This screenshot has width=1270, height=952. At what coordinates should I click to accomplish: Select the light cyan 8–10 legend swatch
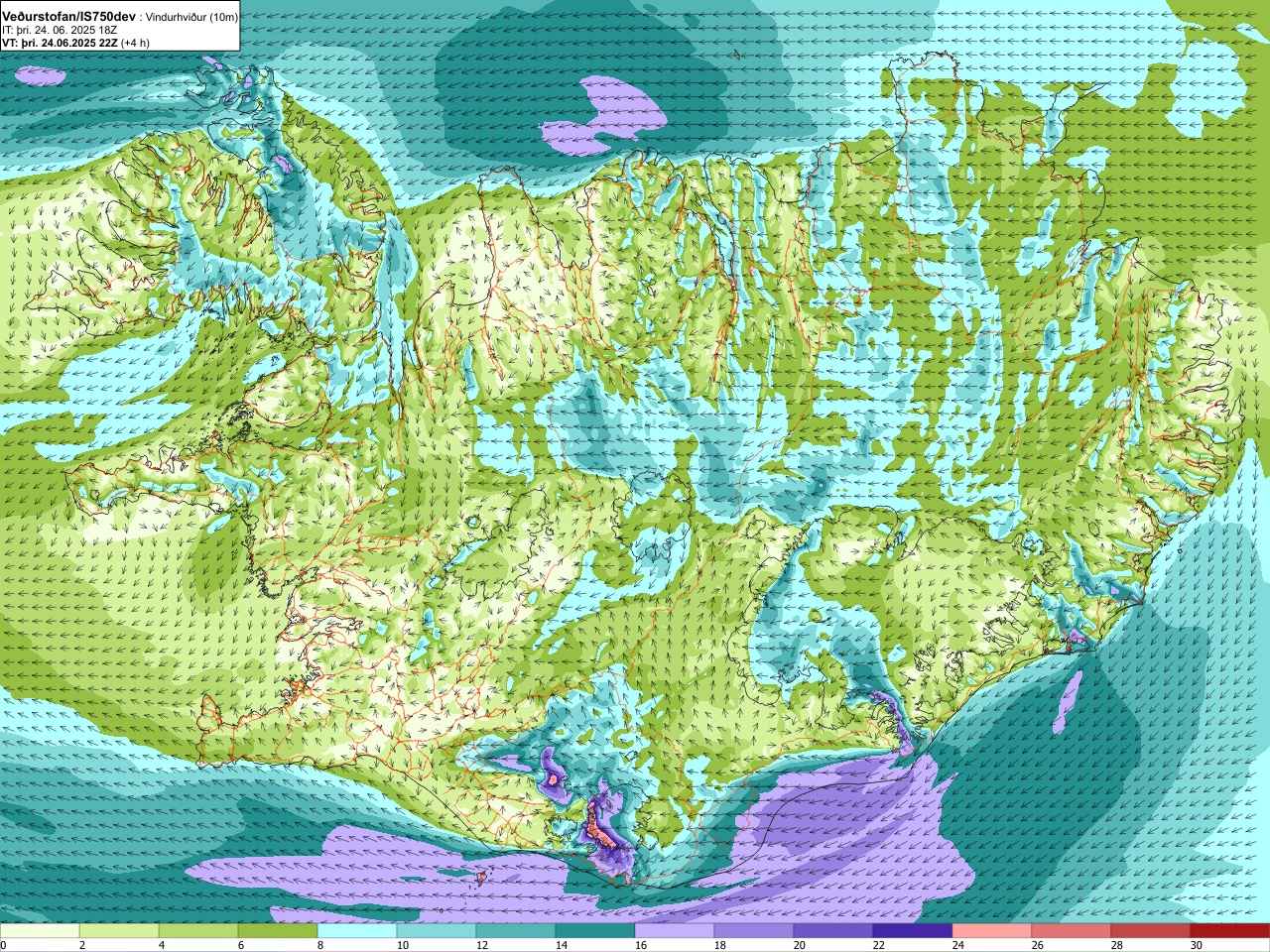[x=357, y=931]
